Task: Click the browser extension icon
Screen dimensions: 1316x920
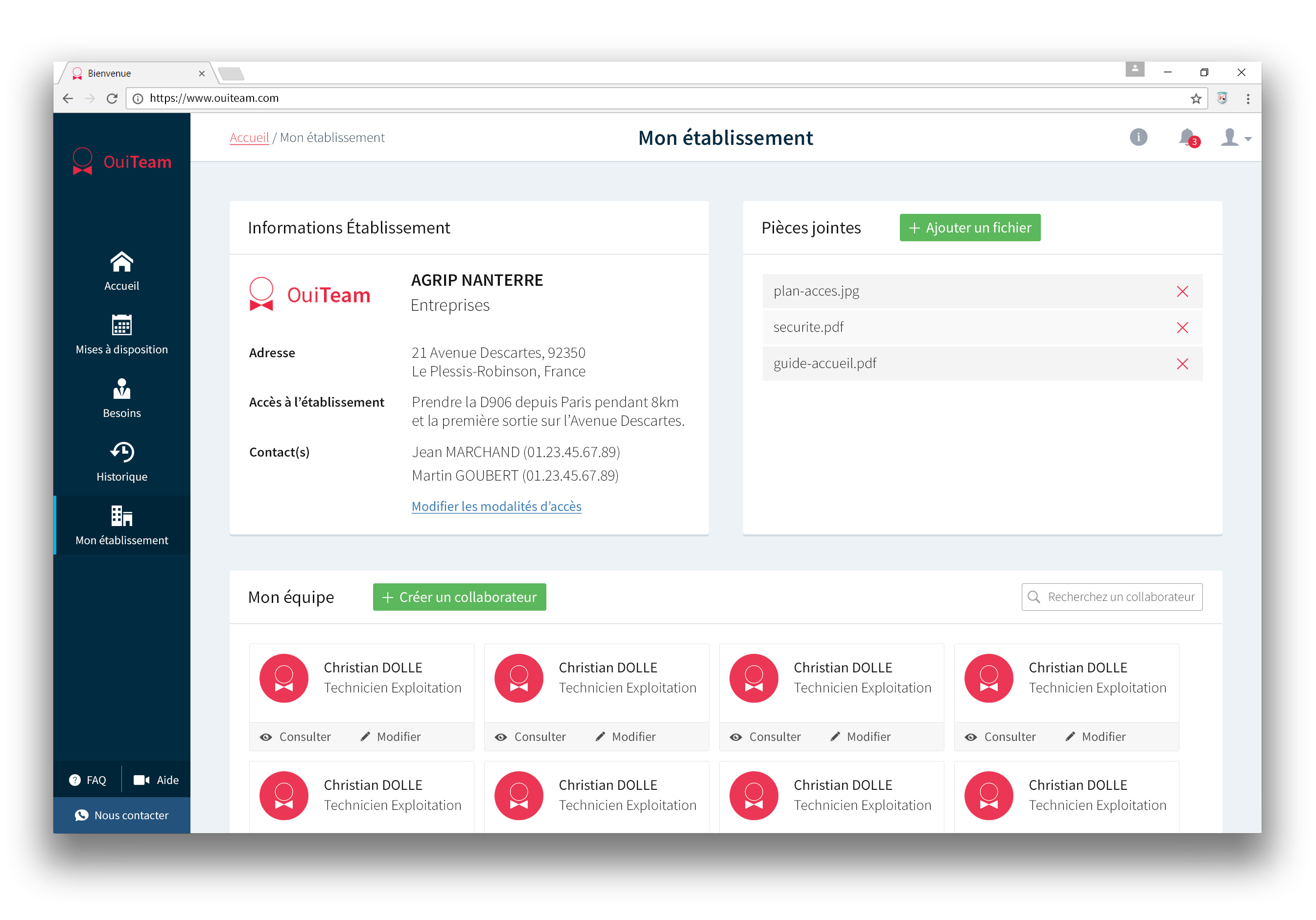Action: click(x=1222, y=98)
